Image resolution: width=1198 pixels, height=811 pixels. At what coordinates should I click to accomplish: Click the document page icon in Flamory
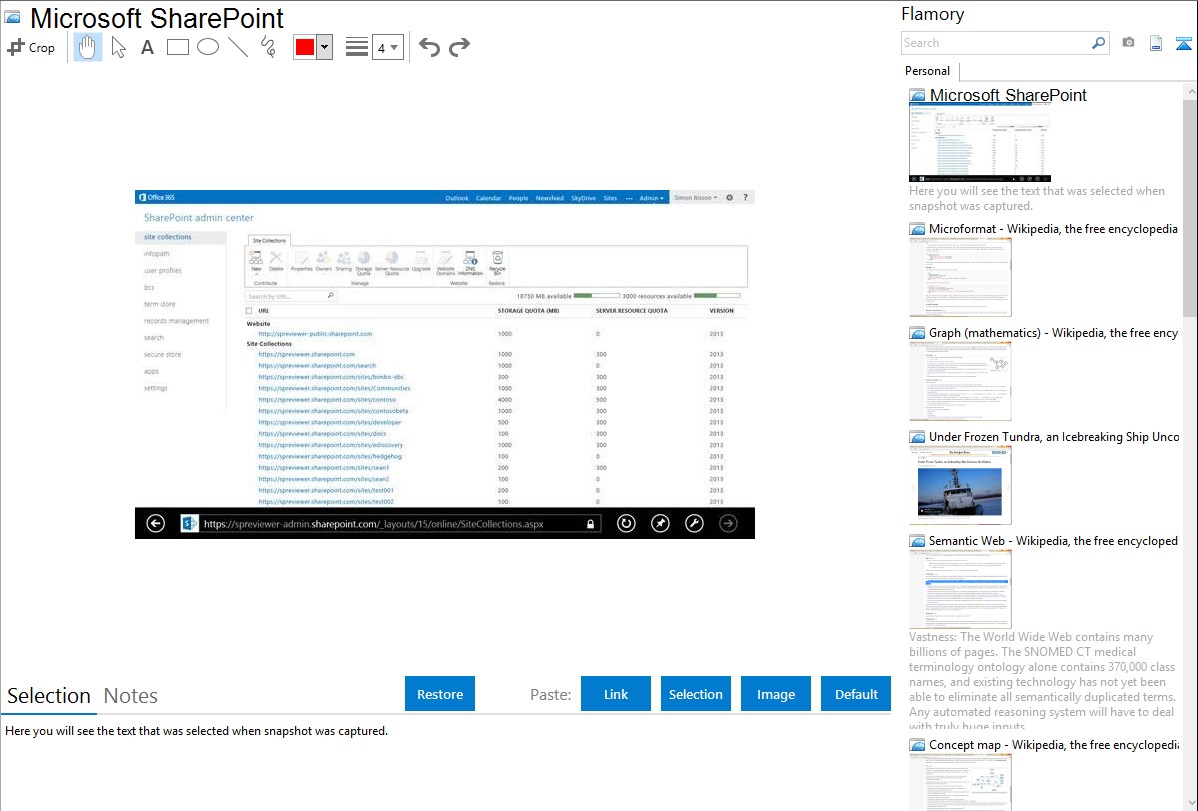pyautogui.click(x=1156, y=43)
